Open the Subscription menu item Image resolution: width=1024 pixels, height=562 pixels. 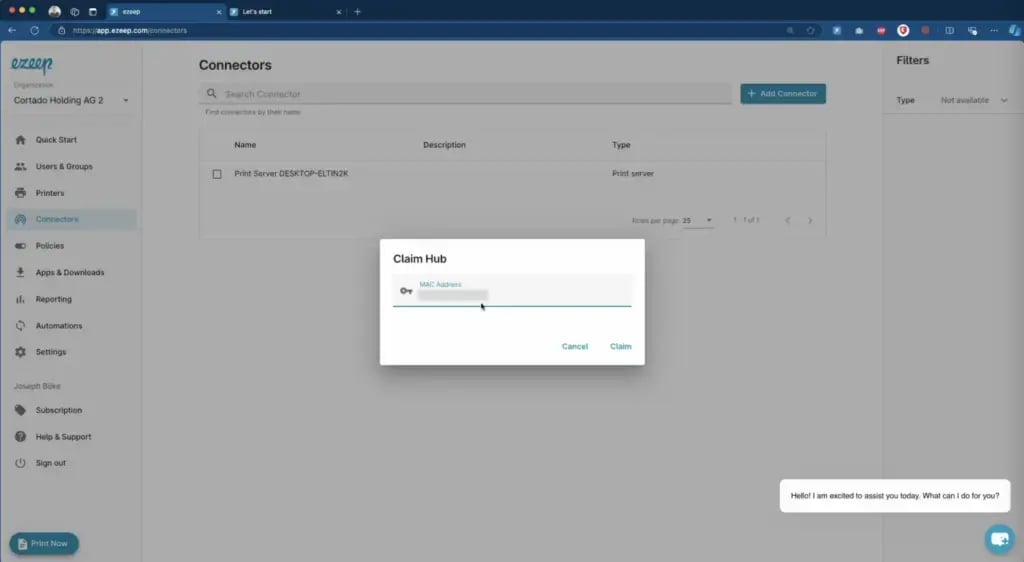58,410
